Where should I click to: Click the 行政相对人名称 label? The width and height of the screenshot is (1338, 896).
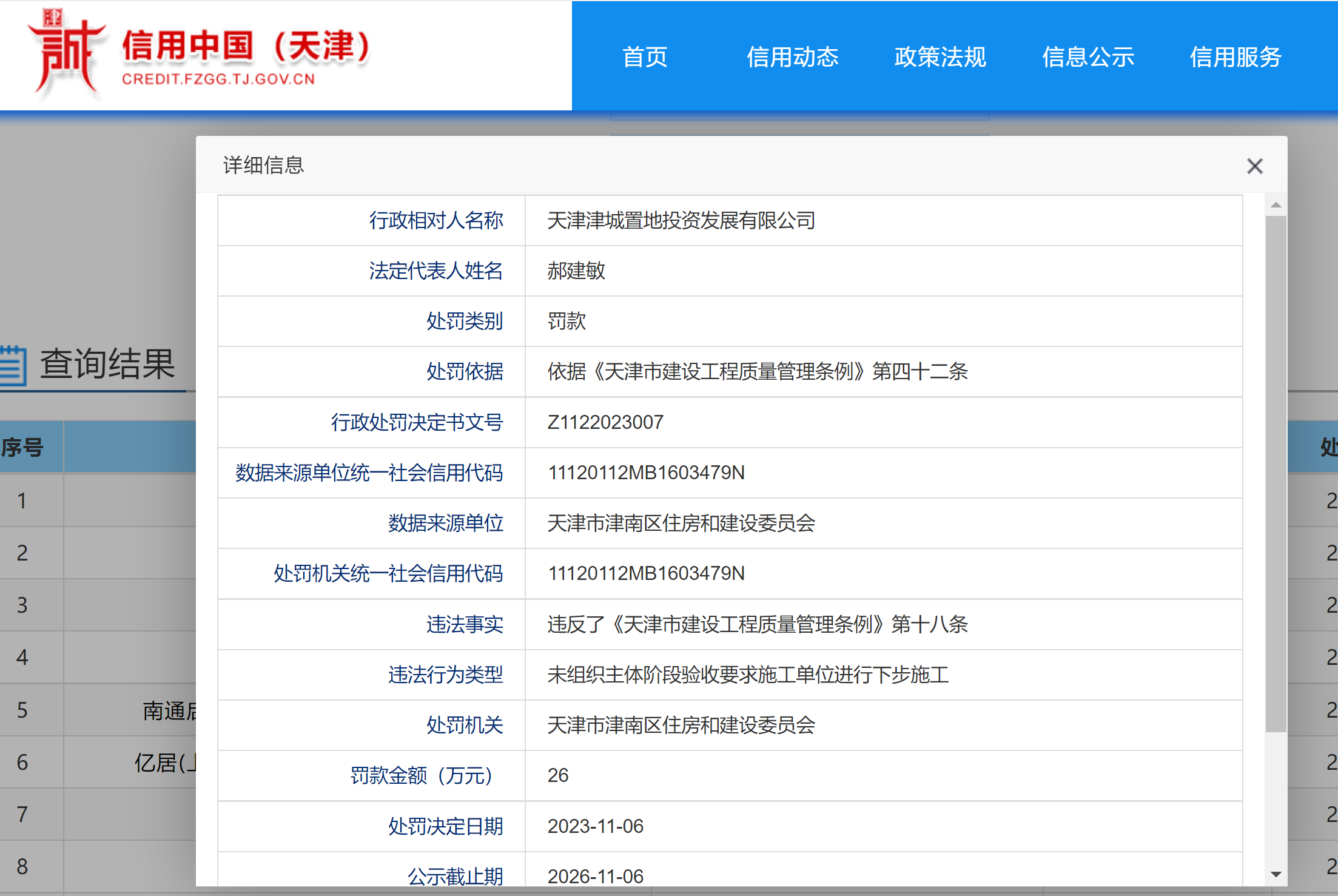[x=436, y=220]
